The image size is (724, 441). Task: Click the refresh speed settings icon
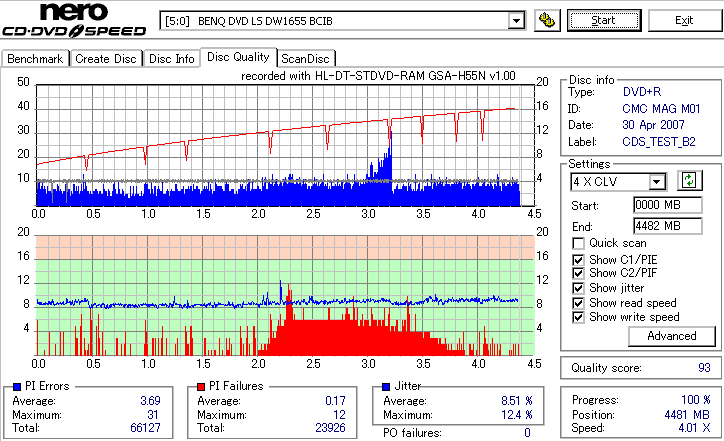click(x=689, y=180)
